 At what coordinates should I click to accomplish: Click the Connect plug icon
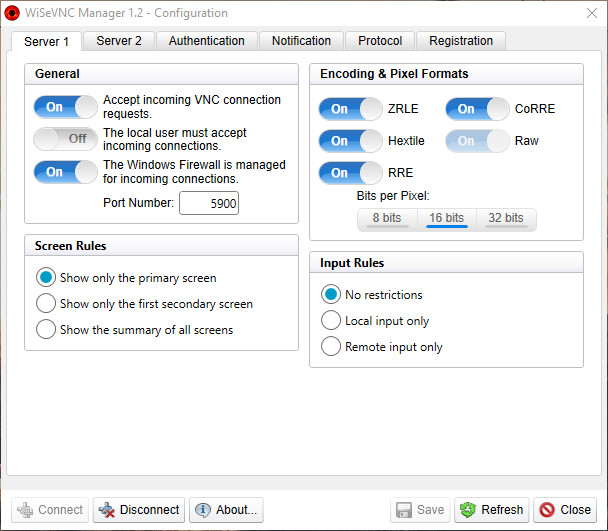click(x=26, y=510)
